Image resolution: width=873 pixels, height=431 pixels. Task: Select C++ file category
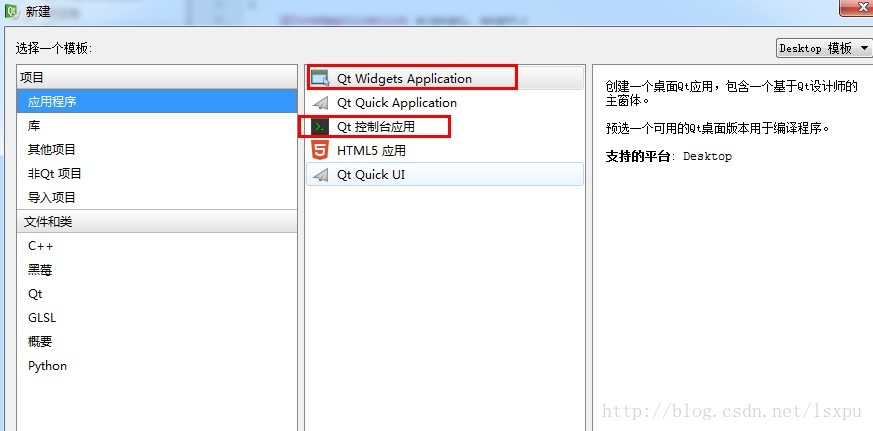tap(157, 246)
